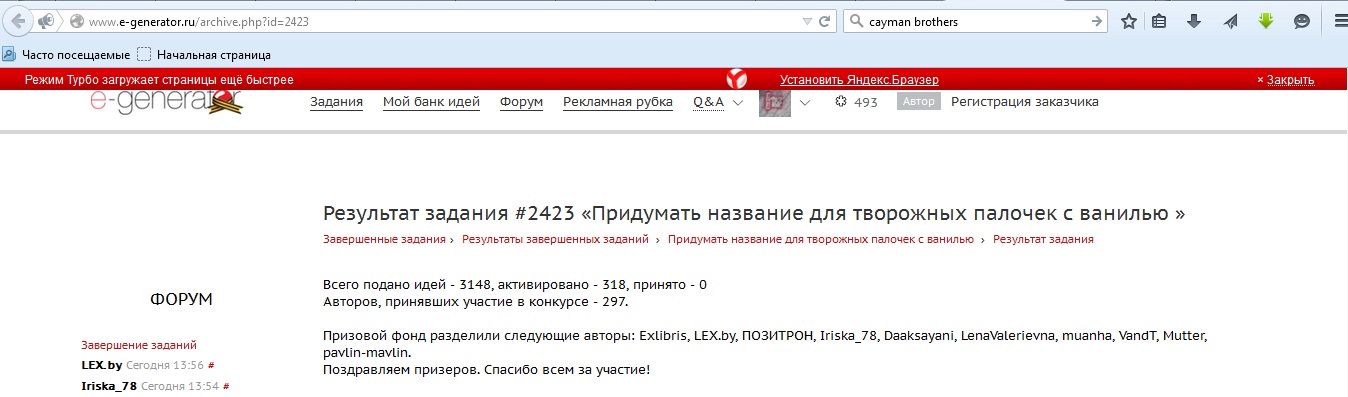Screen dimensions: 1348x397
Task: Open the URL history dropdown arrow
Action: pyautogui.click(x=808, y=21)
